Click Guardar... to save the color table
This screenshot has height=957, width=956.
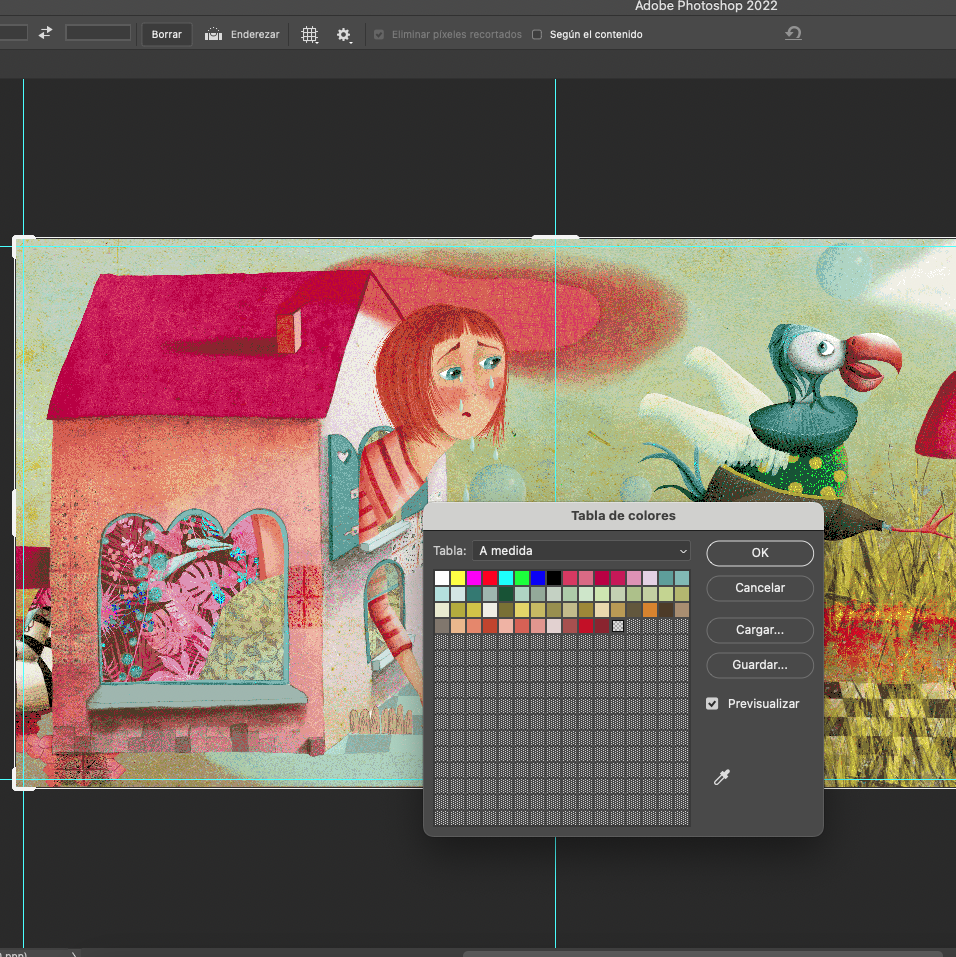tap(760, 665)
